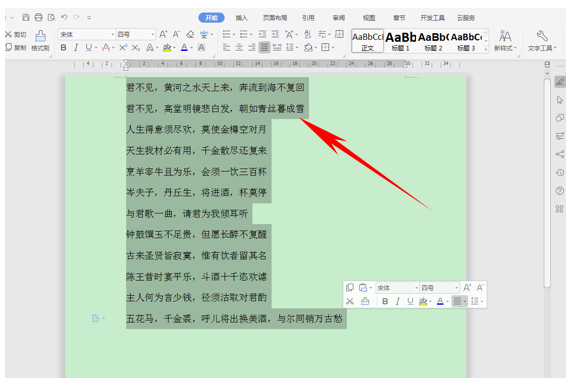Apply yellow highlight in floating mini toolbar

click(423, 301)
